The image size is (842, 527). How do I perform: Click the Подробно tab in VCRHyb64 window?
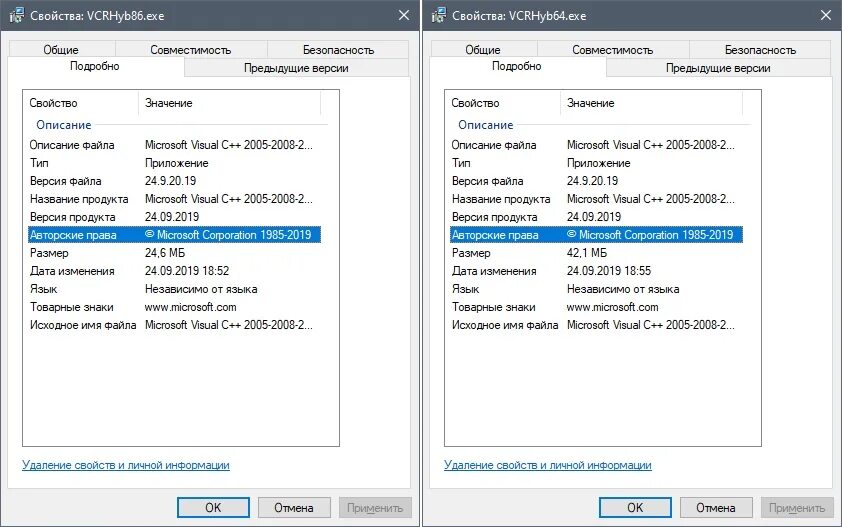point(516,66)
